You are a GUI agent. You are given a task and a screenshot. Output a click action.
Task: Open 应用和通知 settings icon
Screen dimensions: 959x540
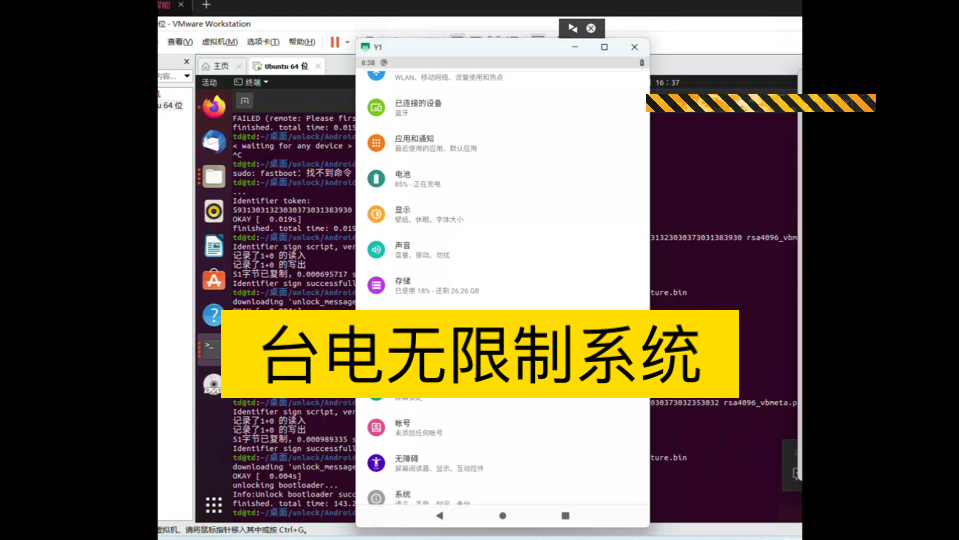point(376,143)
